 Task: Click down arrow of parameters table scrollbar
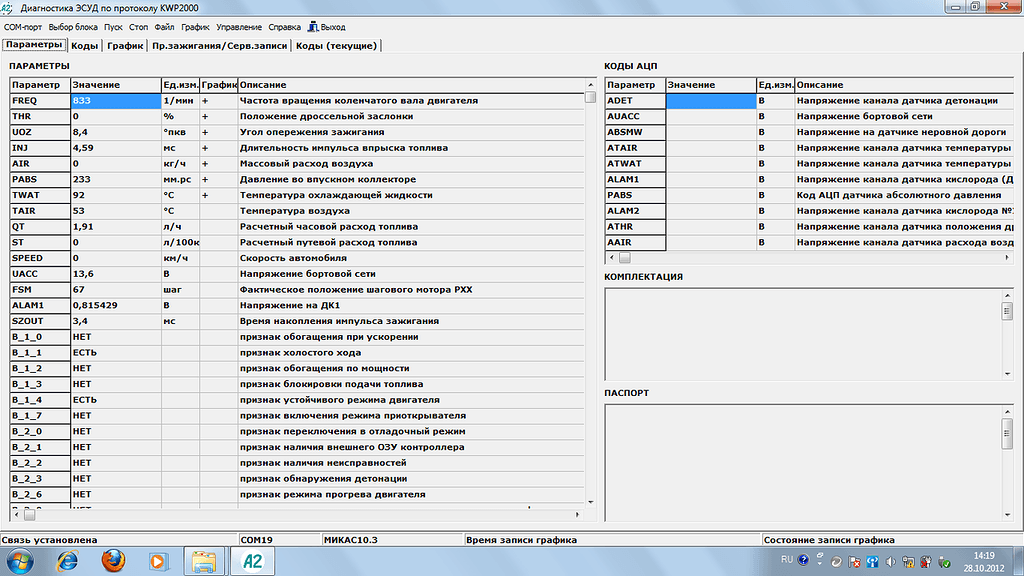click(x=591, y=501)
